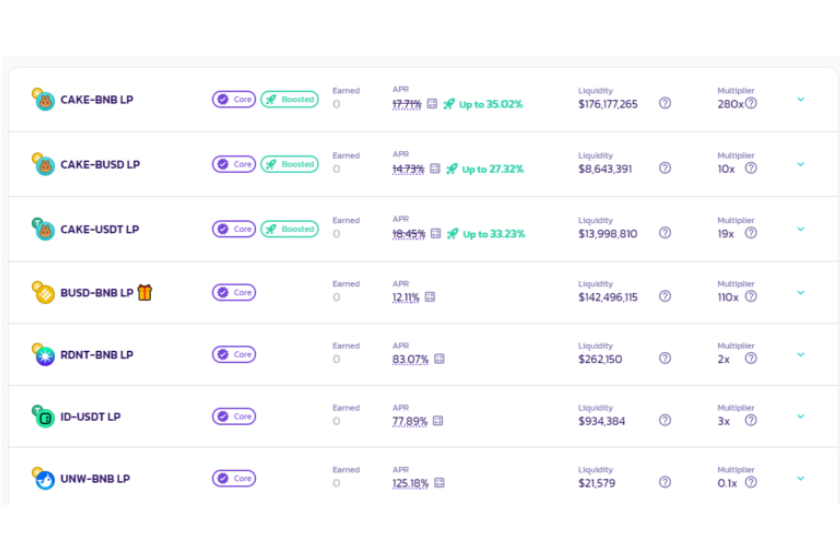Click the APR calculator icon for CAKE-BNB LP

[x=432, y=104]
